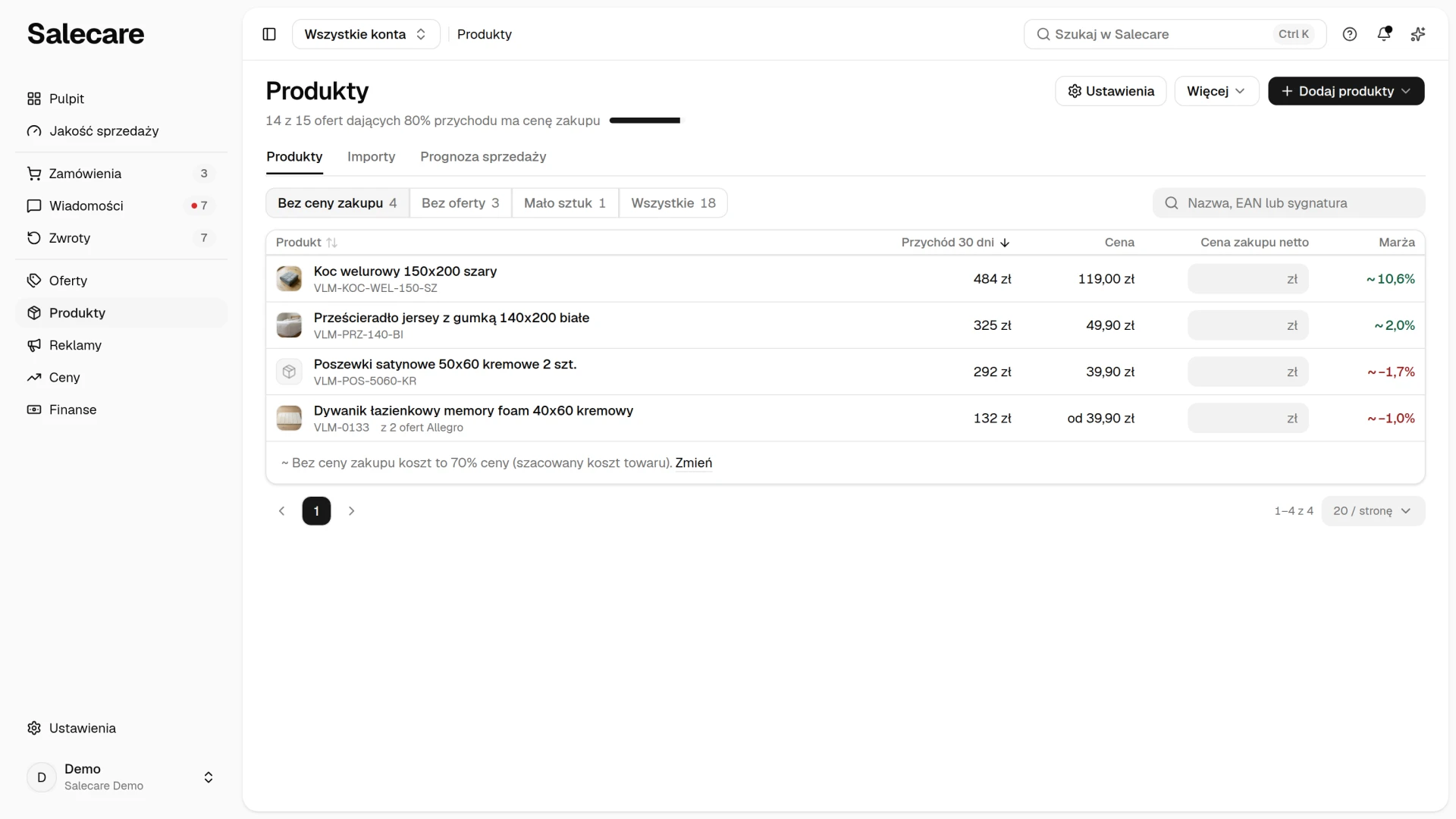
Task: Change the 20 / stronę page size
Action: click(x=1373, y=511)
